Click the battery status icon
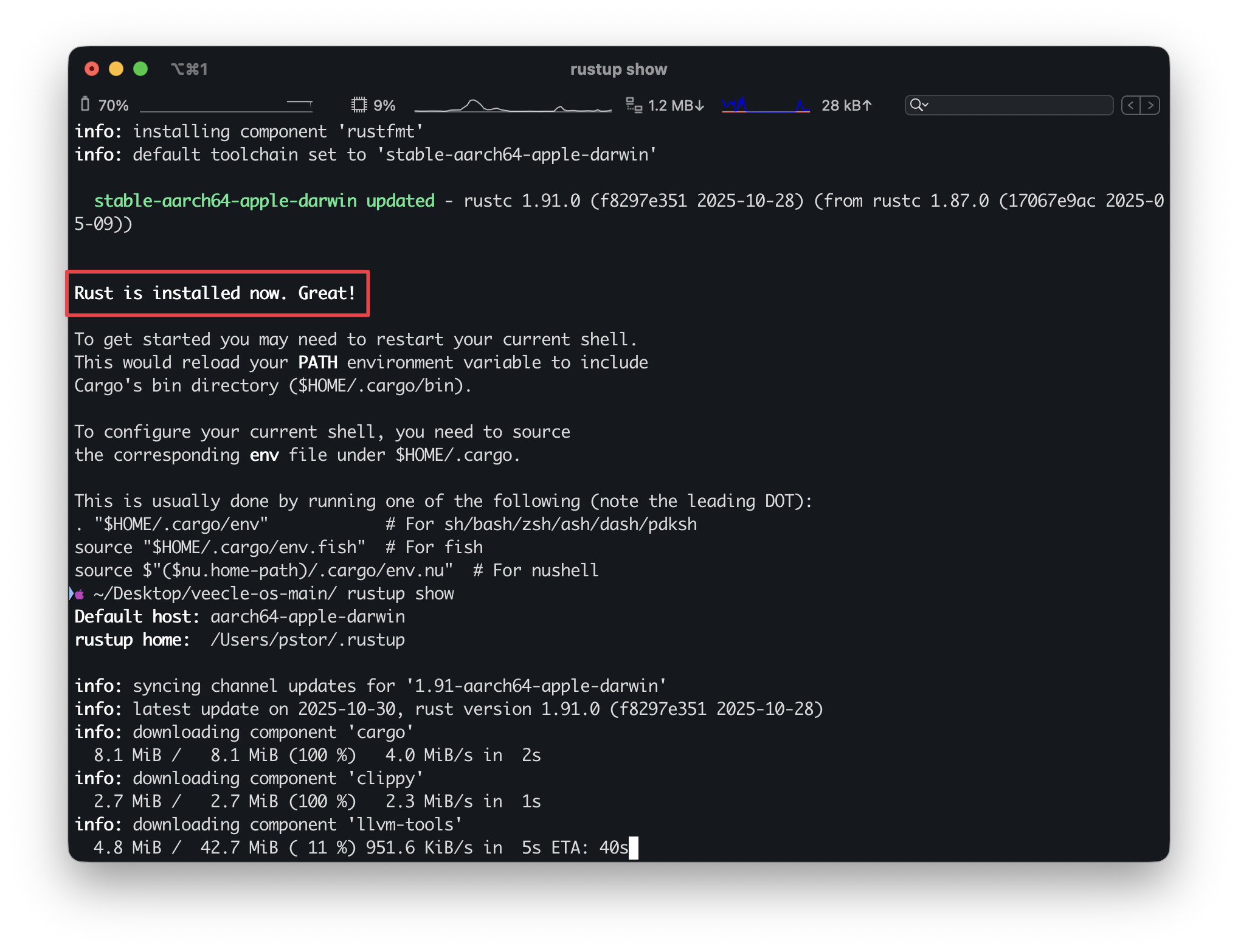1238x952 pixels. [85, 105]
